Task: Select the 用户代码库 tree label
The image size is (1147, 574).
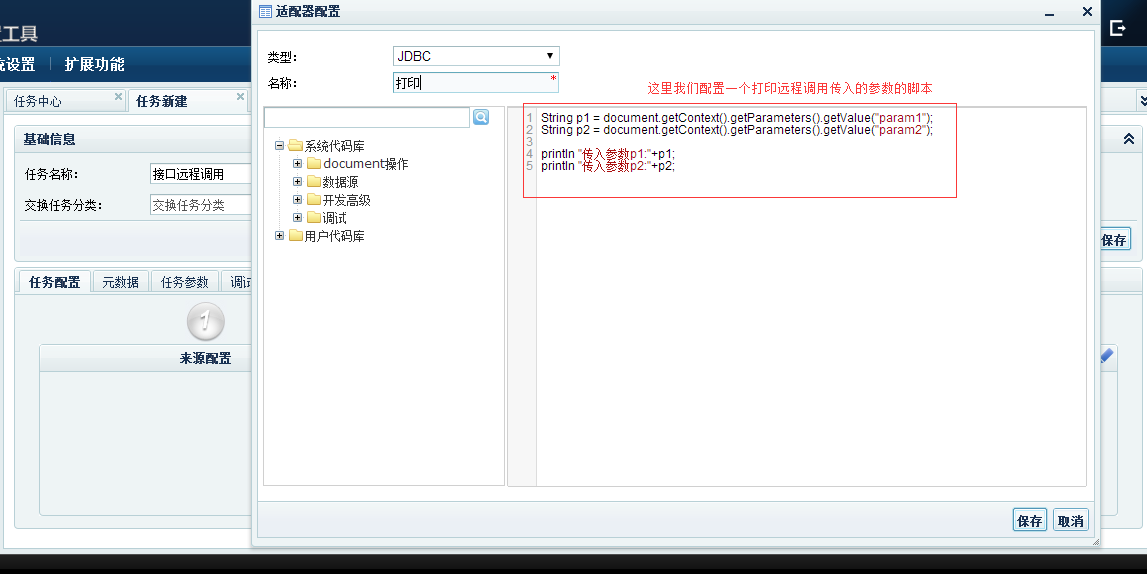Action: coord(334,236)
